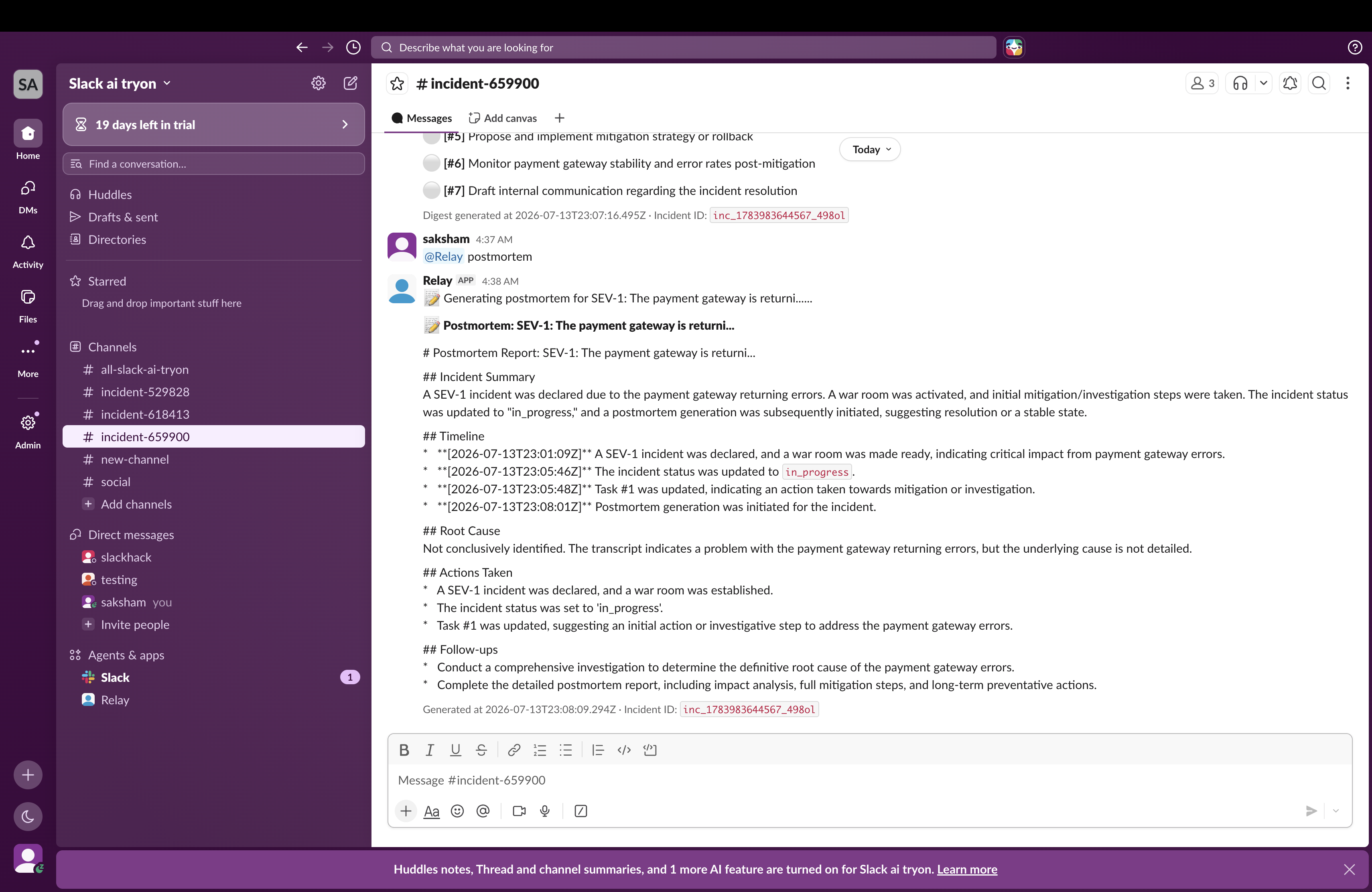Open the 19 days left in trial banner

pos(213,124)
